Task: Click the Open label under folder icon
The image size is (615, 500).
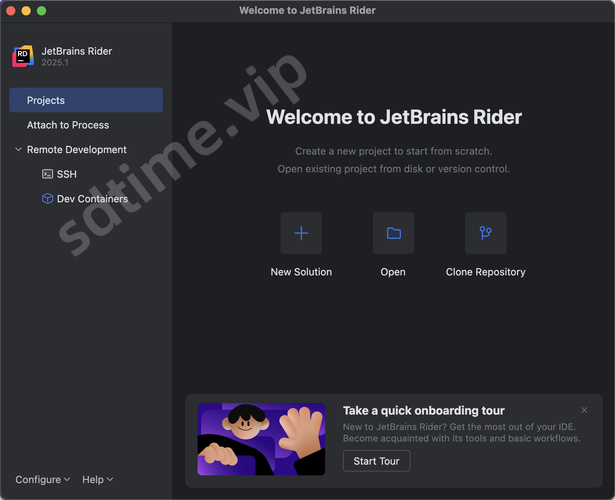Action: (x=393, y=272)
